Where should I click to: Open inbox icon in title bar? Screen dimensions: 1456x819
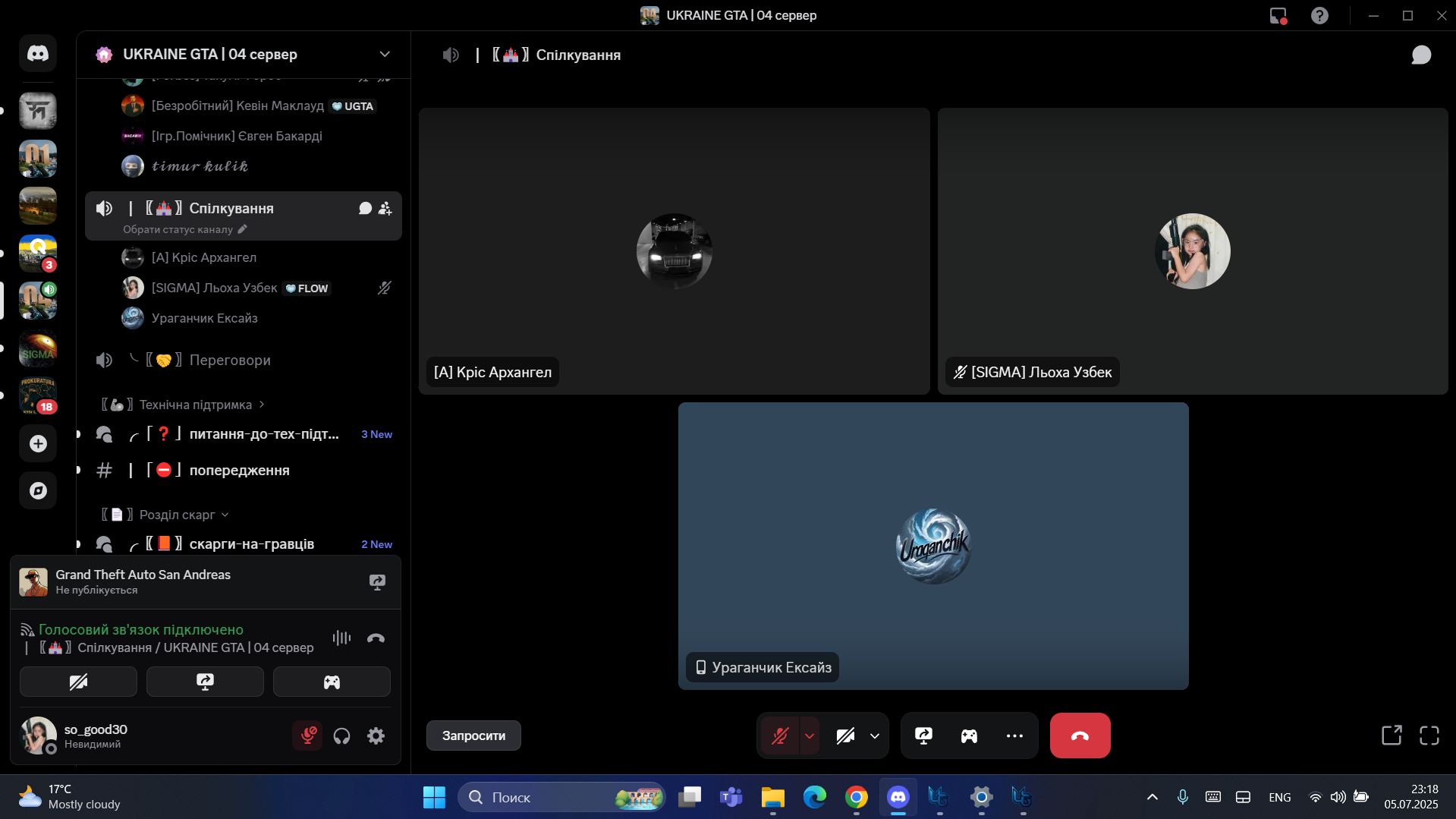(1278, 15)
